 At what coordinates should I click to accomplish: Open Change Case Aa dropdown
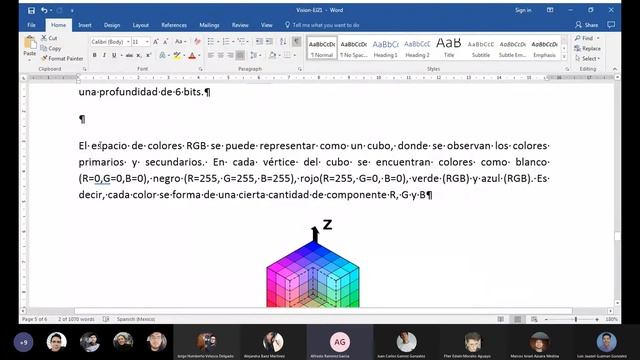point(180,42)
